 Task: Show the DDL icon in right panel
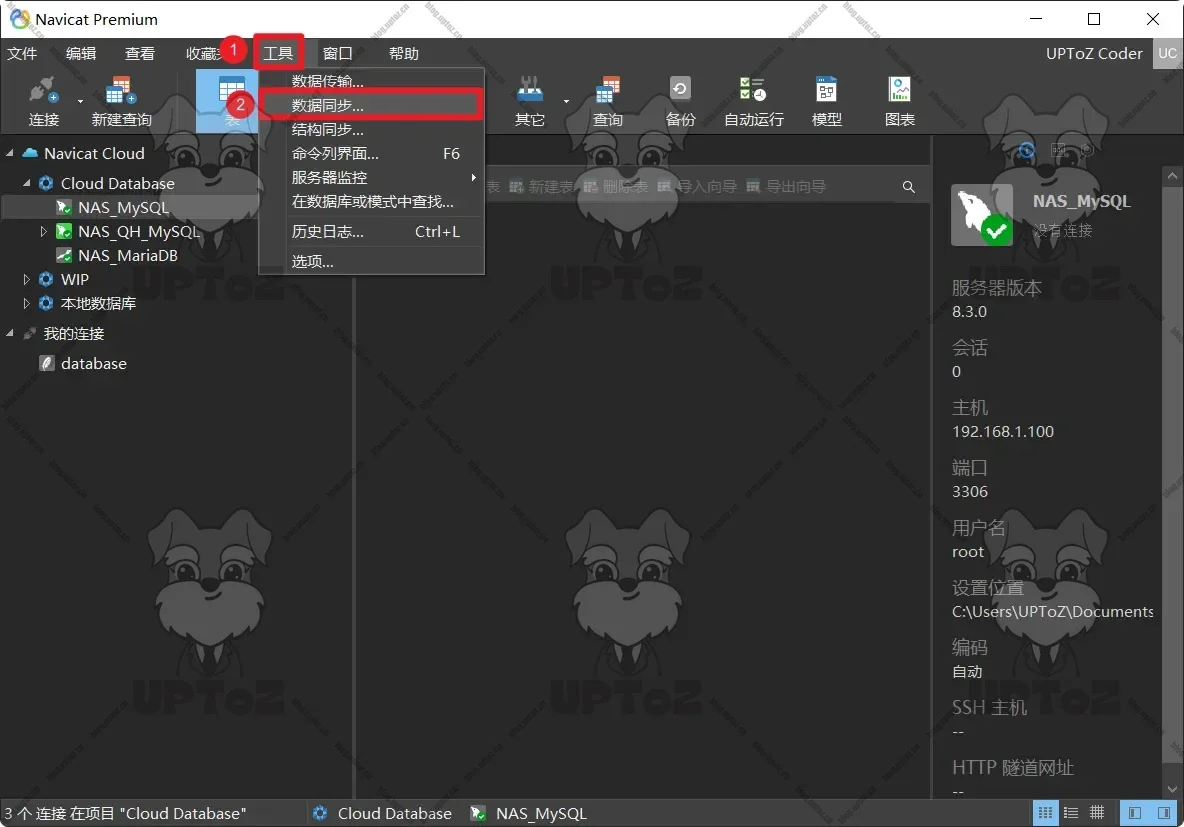coord(1059,150)
